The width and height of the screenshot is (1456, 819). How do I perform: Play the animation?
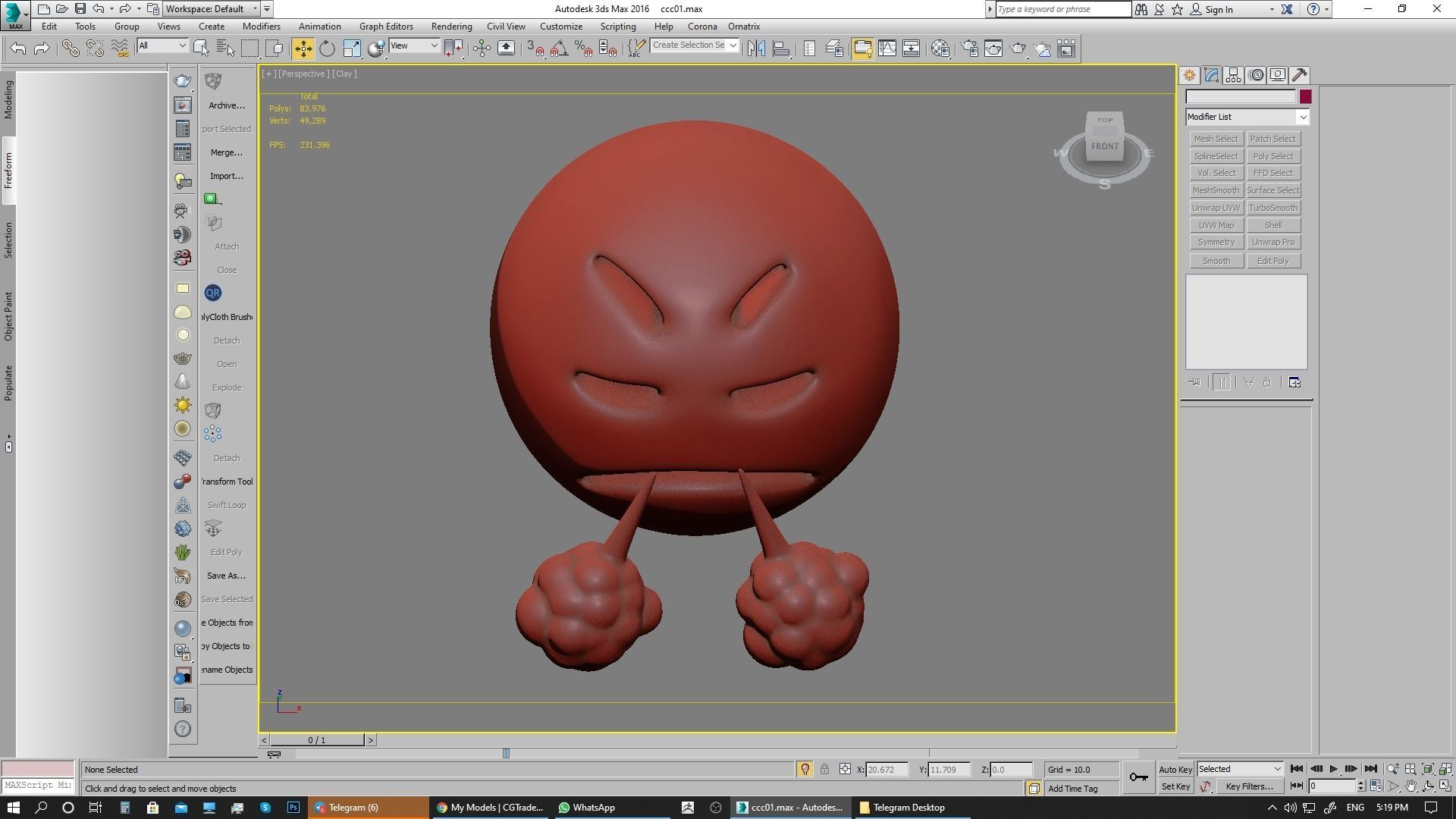click(x=1333, y=769)
